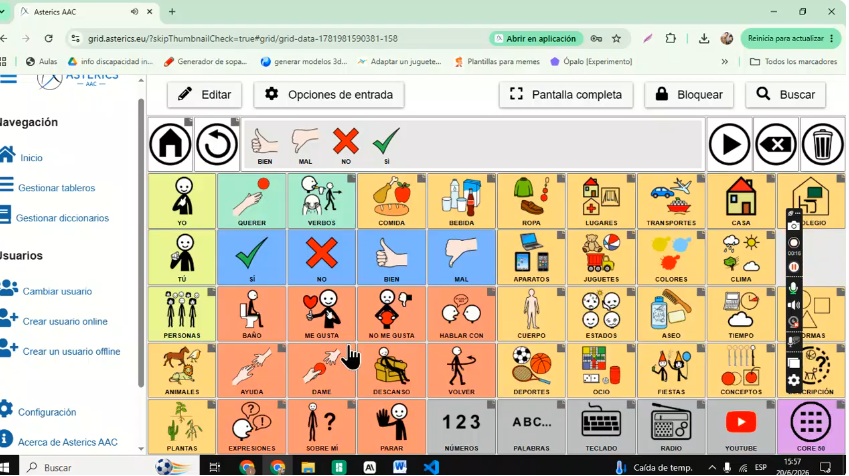Tap the AYUDA help cell
849x476 pixels.
[252, 370]
